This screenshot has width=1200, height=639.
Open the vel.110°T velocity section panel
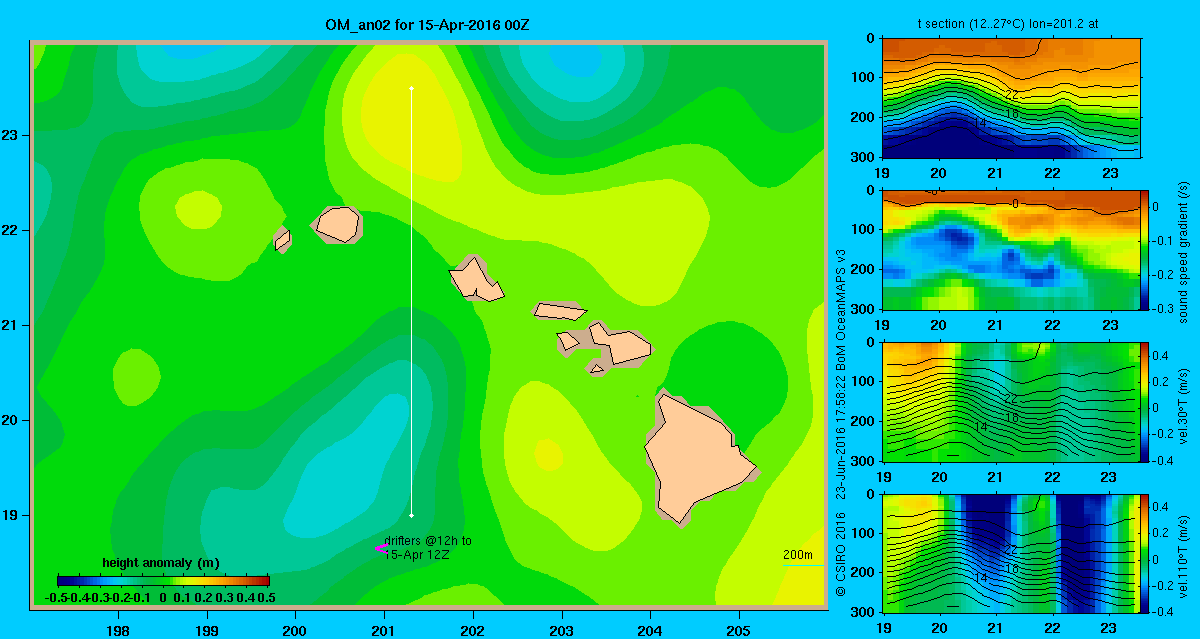1009,553
